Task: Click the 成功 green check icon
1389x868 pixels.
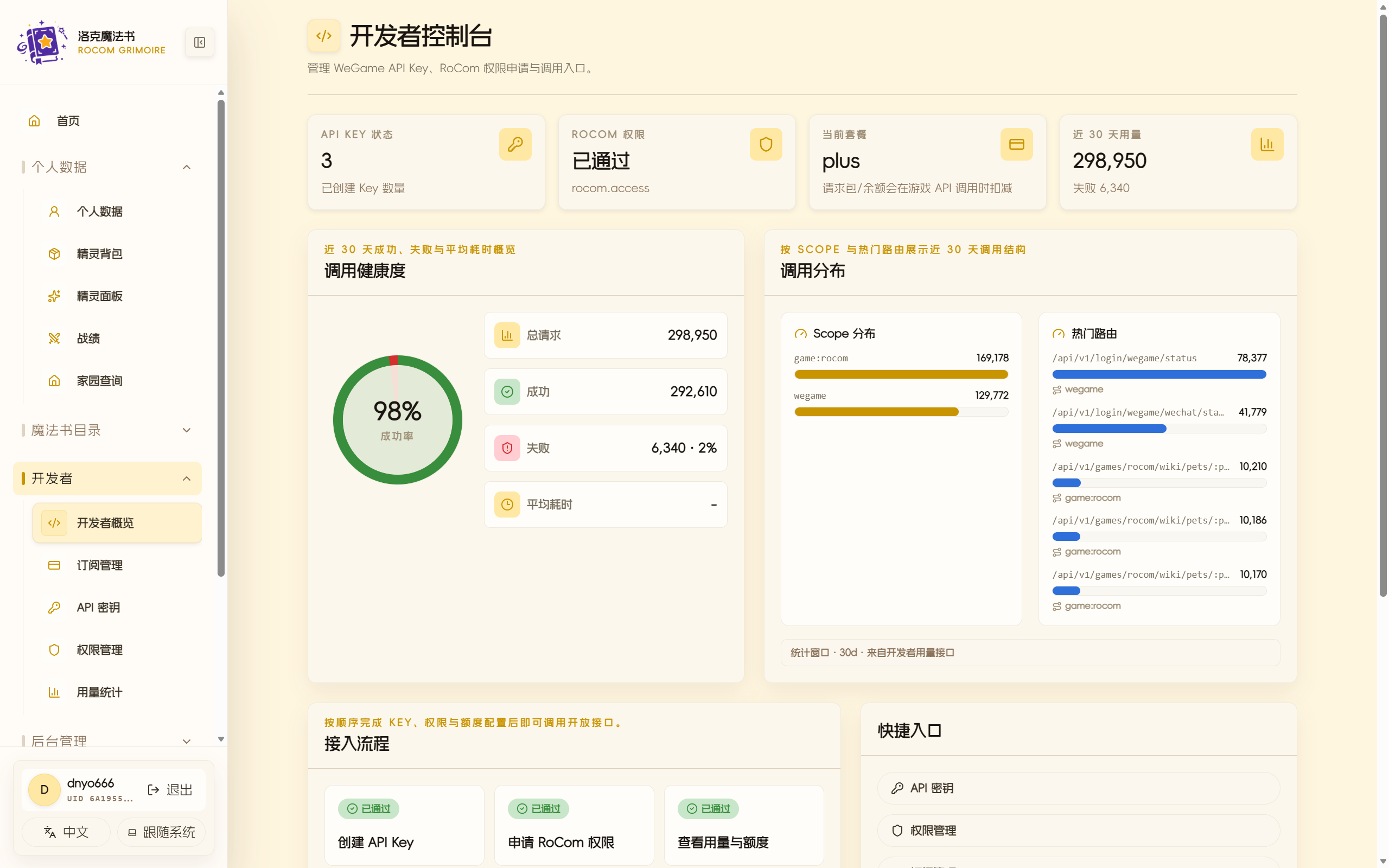Action: tap(507, 392)
